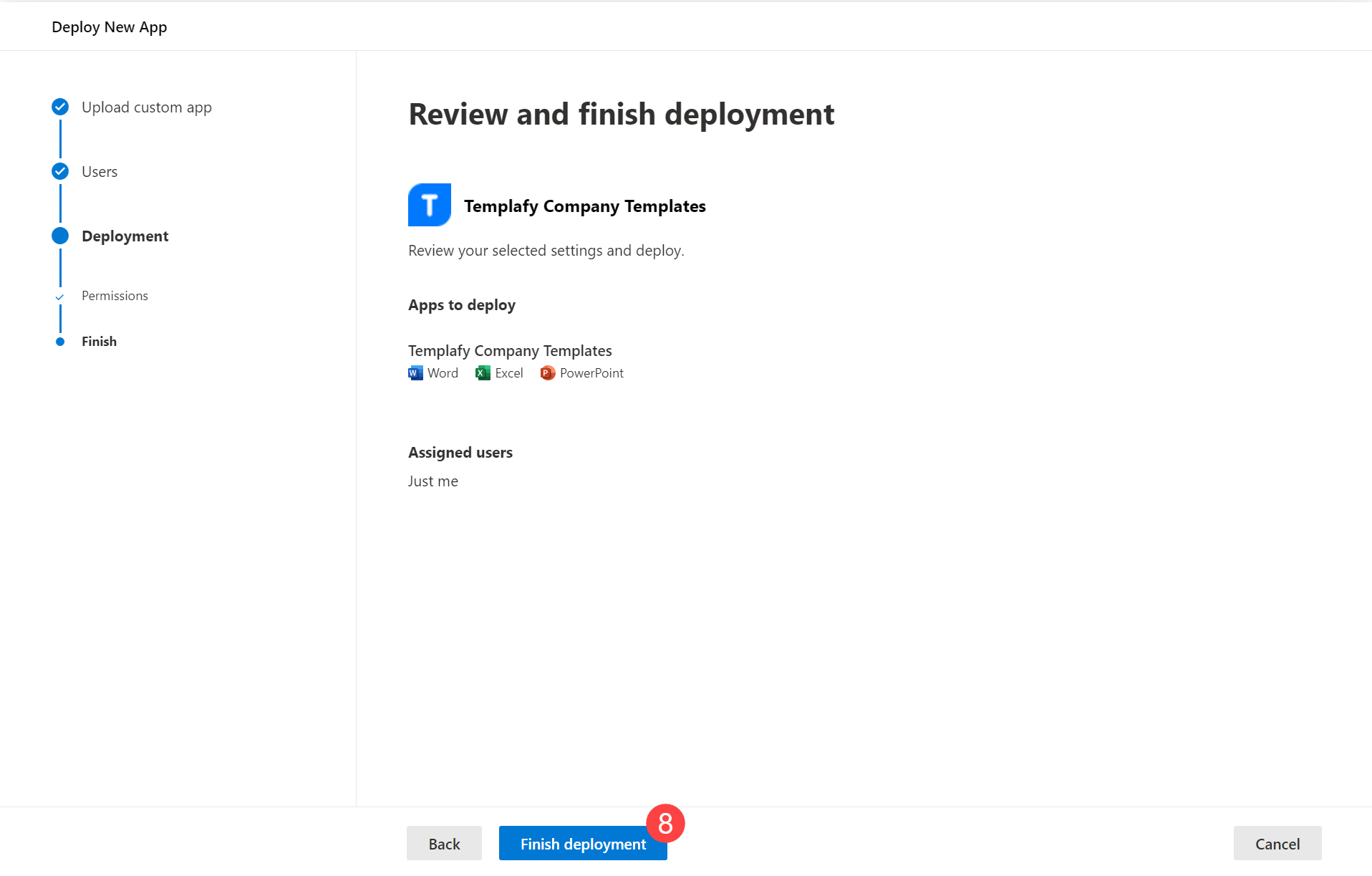Click the red badge numbered 8
This screenshot has height=876, width=1372.
665,824
